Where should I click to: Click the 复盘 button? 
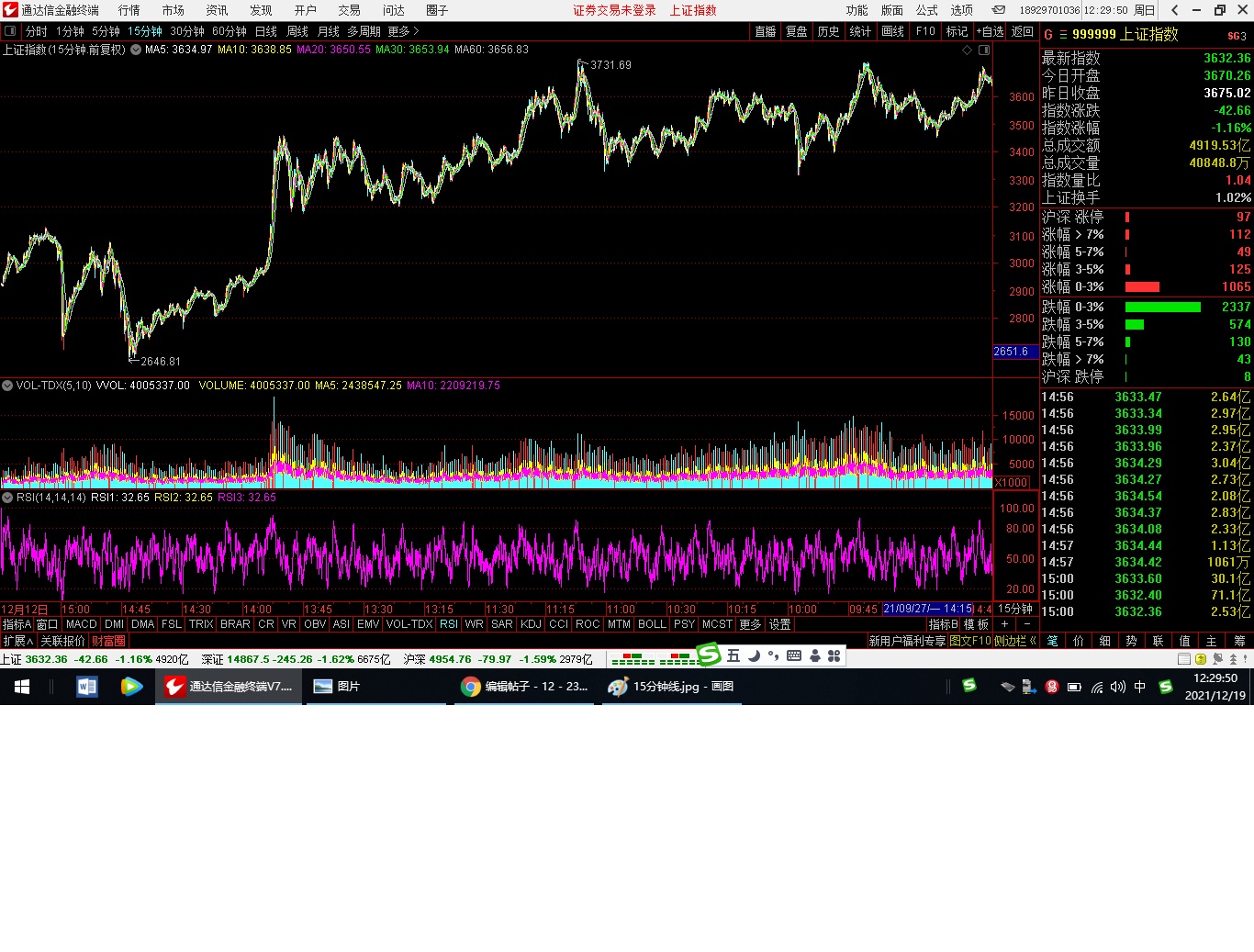tap(797, 31)
